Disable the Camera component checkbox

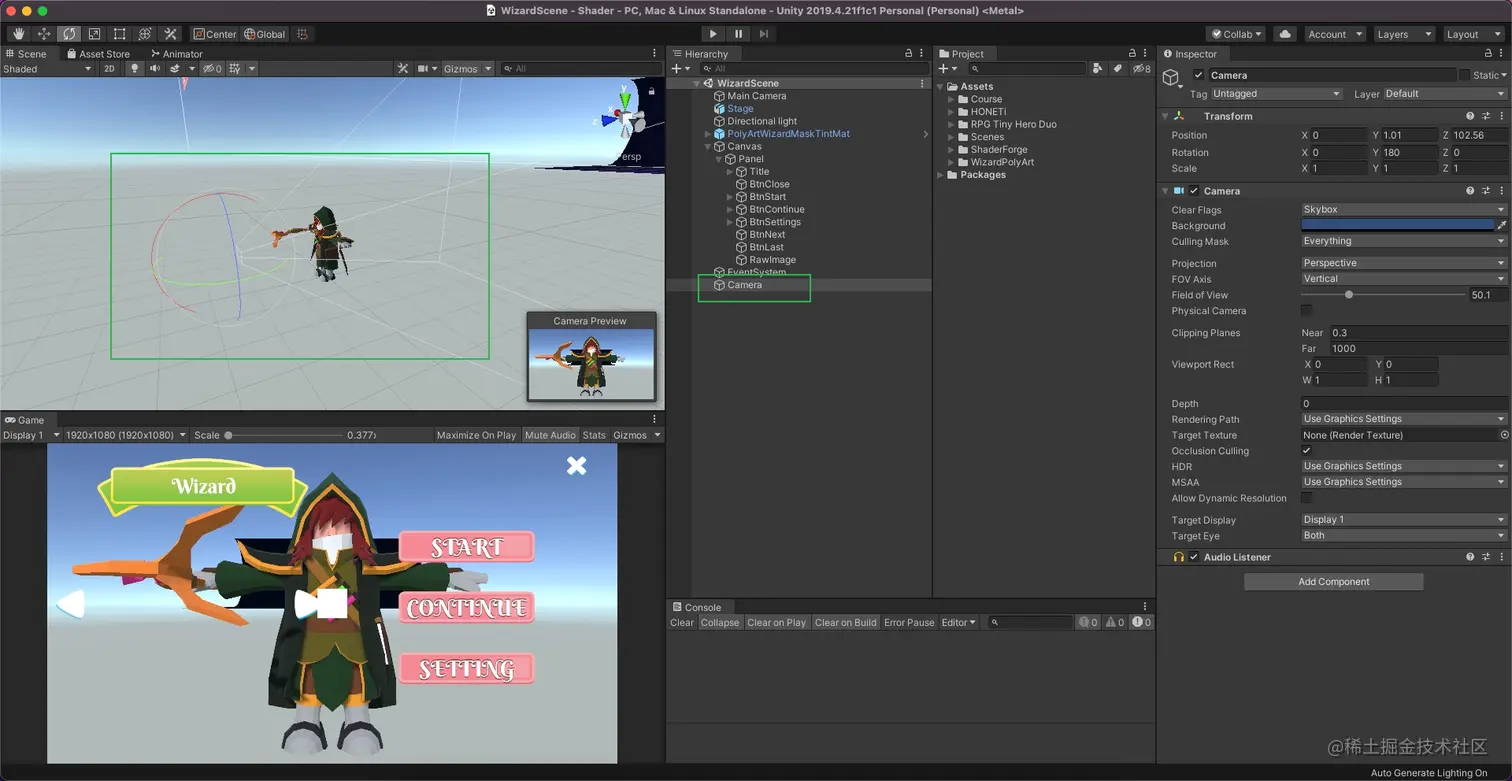pyautogui.click(x=1194, y=191)
